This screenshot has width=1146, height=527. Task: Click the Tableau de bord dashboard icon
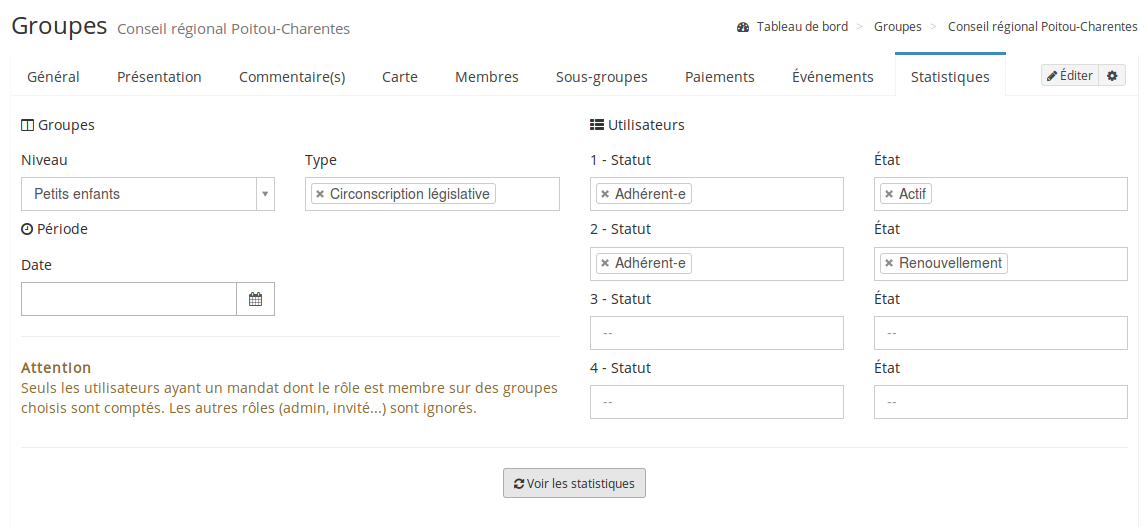click(743, 27)
